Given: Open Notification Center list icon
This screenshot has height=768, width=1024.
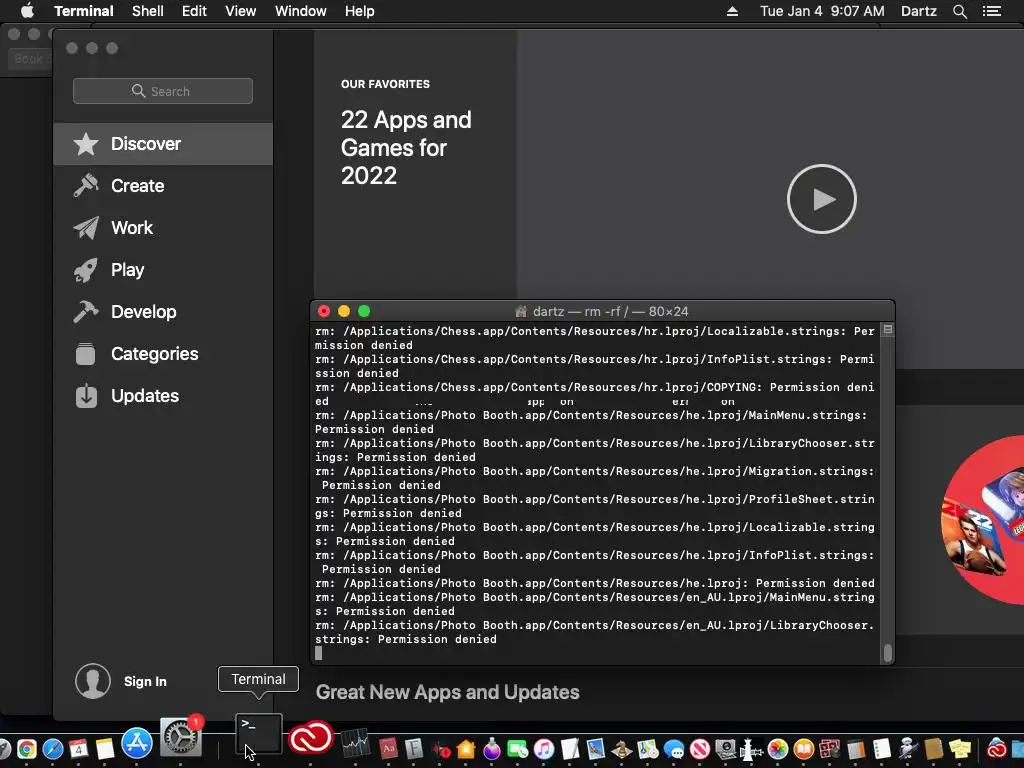Looking at the screenshot, I should (x=992, y=11).
